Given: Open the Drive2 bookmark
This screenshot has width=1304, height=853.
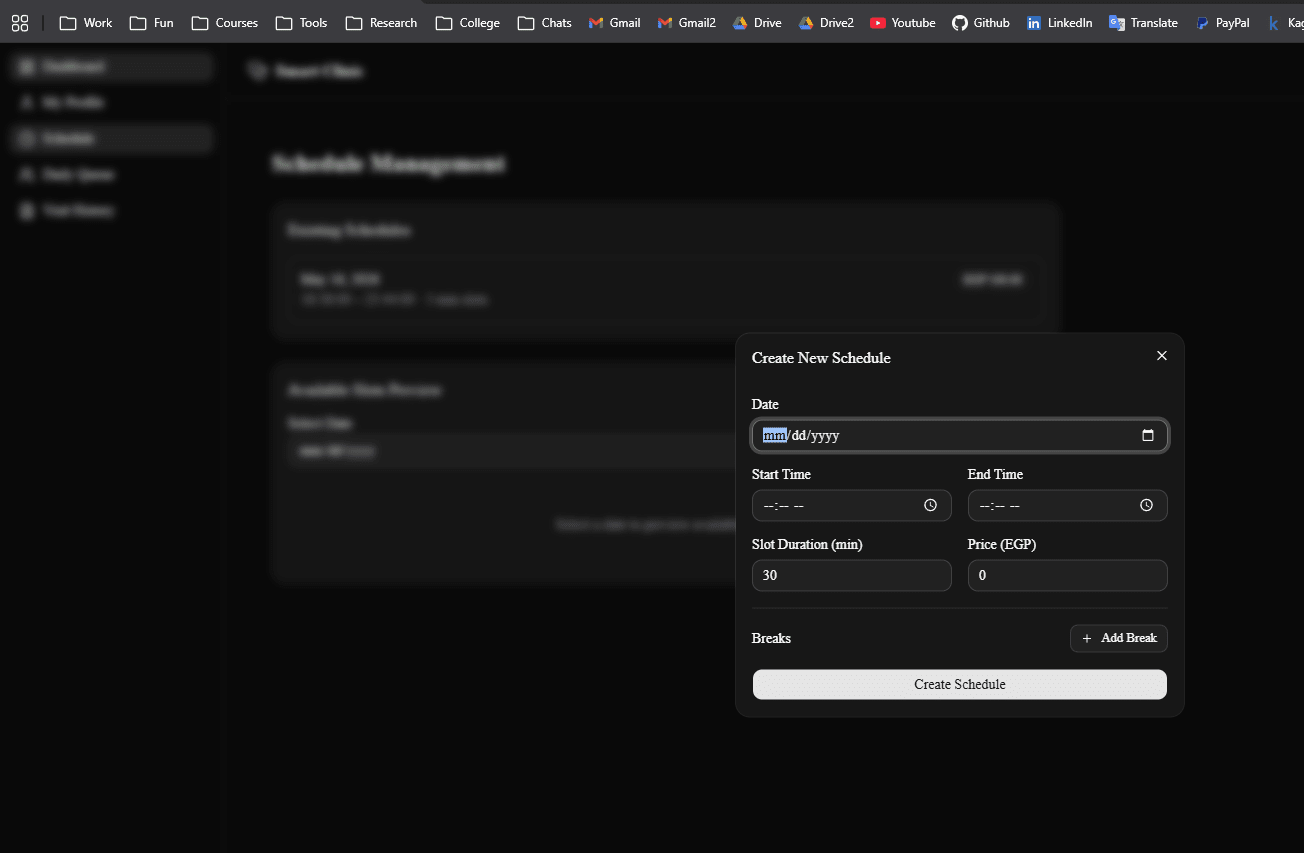Looking at the screenshot, I should pyautogui.click(x=827, y=23).
